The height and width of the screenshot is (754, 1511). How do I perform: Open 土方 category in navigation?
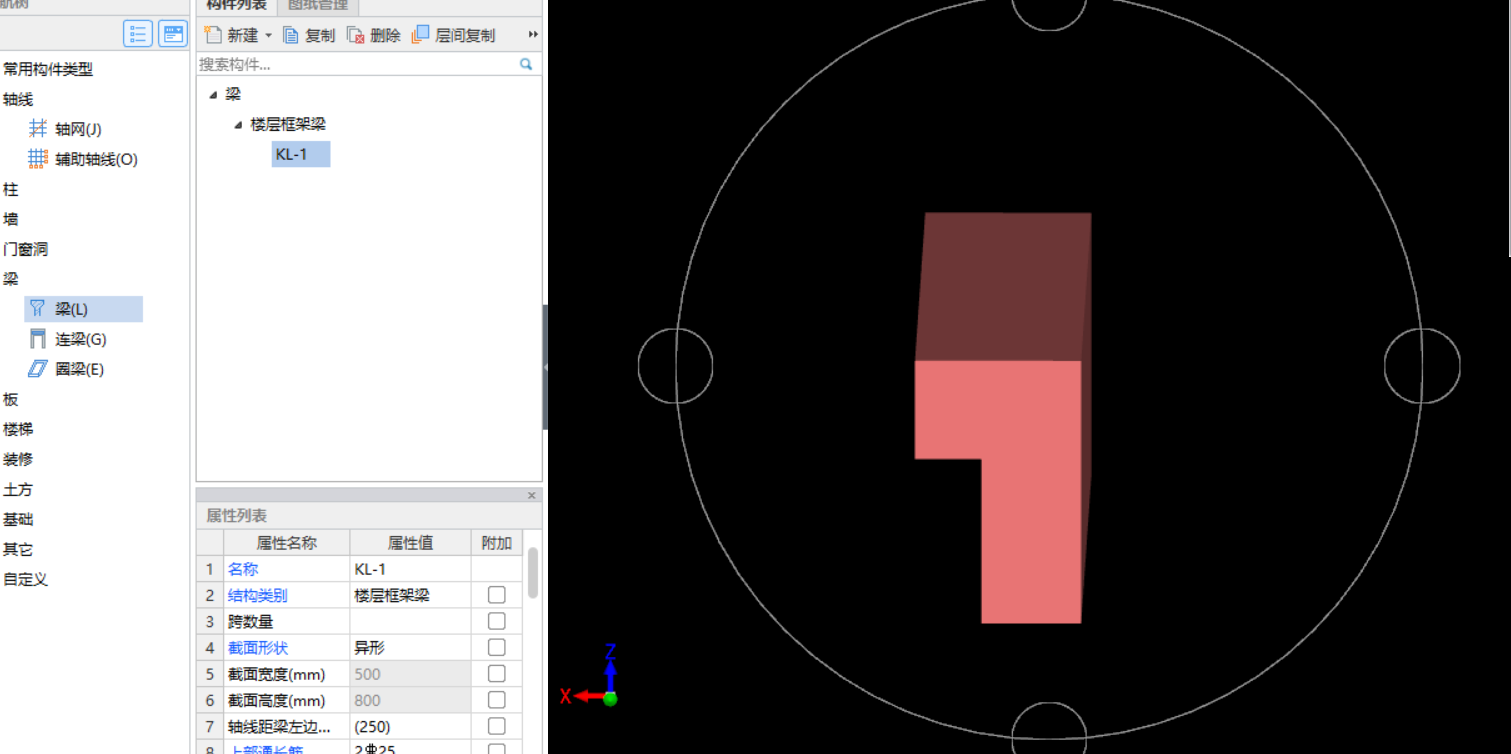18,489
